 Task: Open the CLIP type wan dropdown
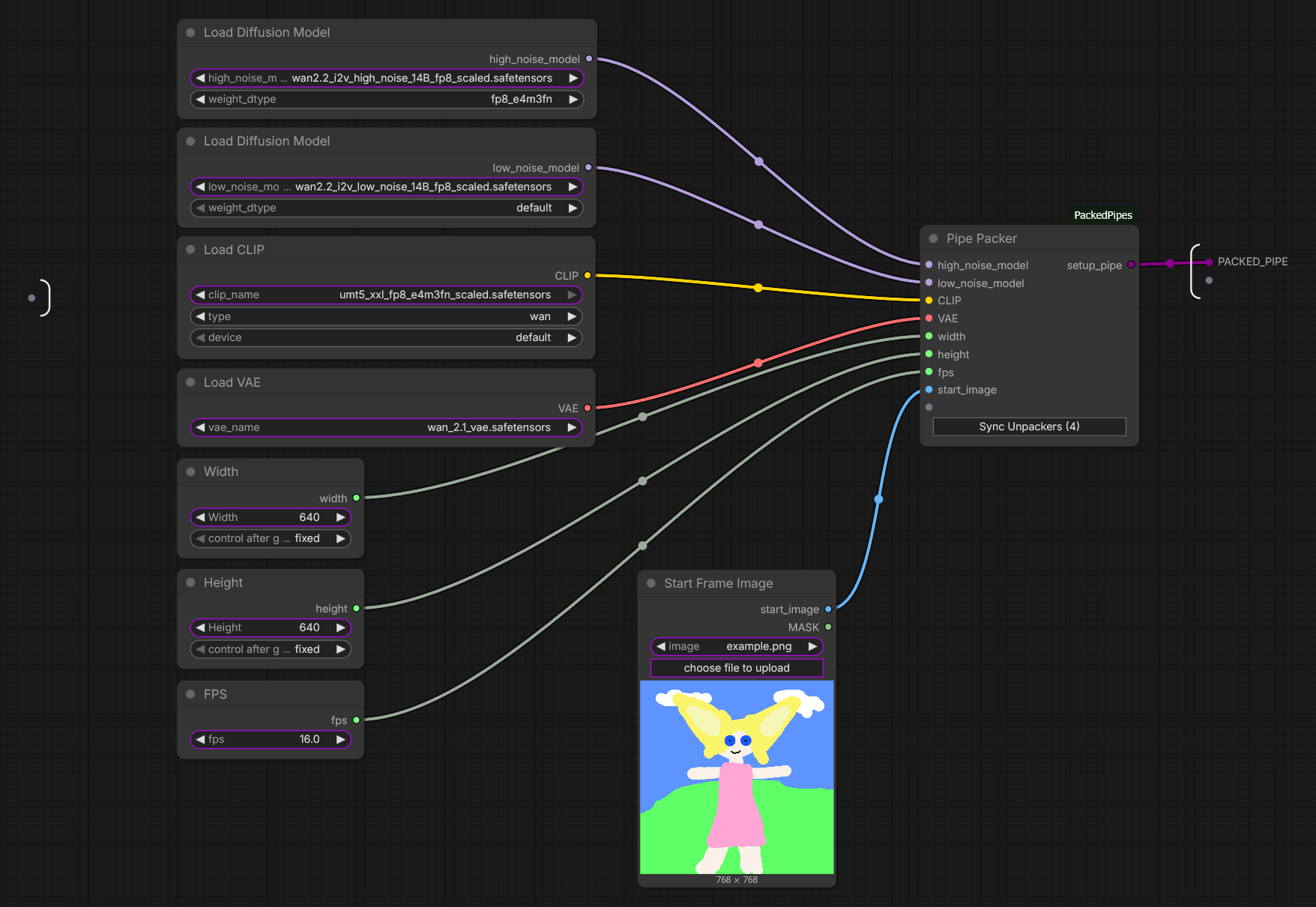(x=386, y=316)
